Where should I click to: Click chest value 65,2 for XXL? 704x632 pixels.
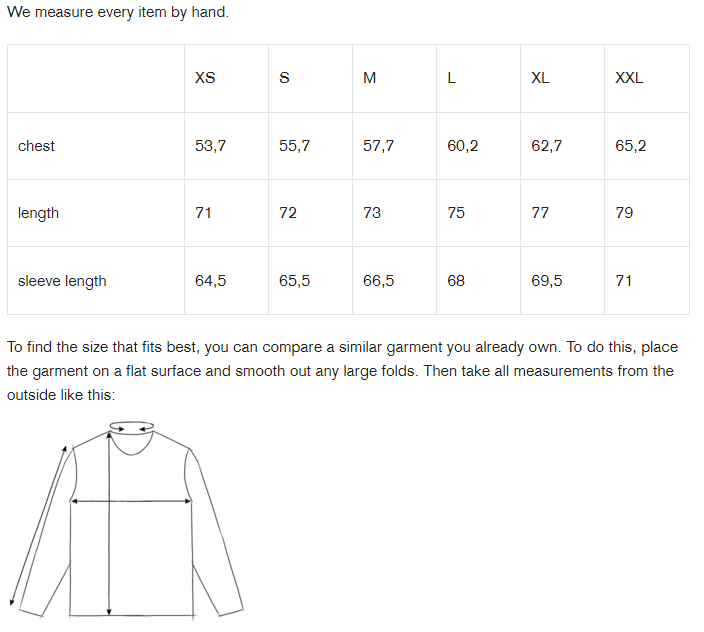point(630,146)
